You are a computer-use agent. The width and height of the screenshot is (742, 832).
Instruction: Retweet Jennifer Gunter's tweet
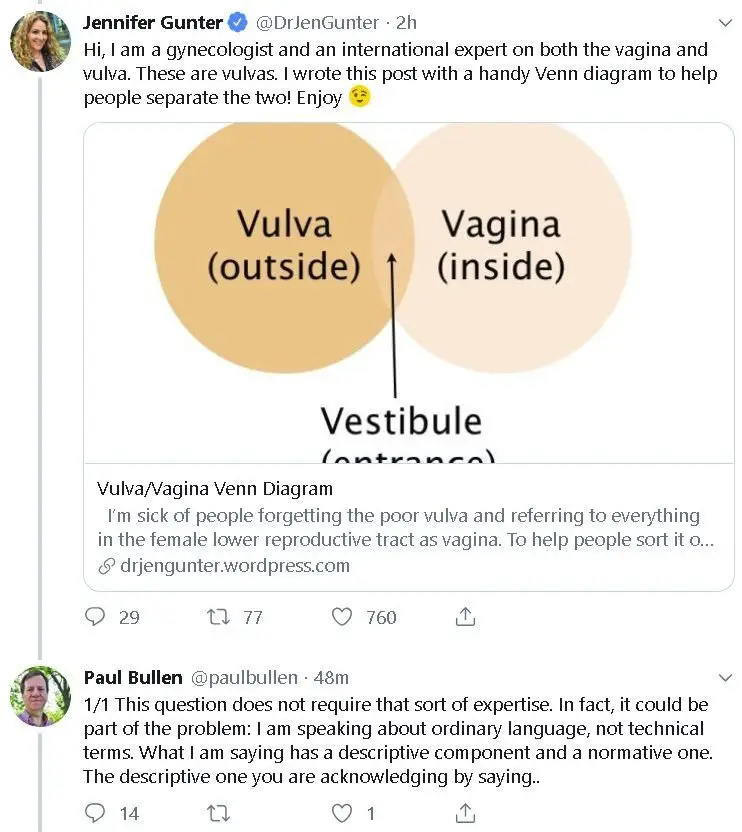218,617
